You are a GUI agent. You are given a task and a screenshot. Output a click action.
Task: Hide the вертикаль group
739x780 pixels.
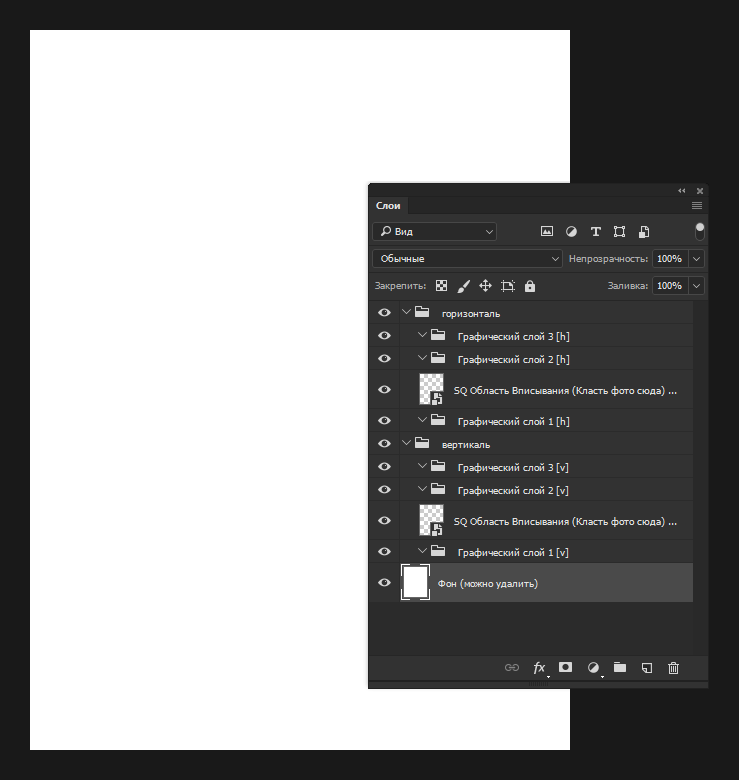pyautogui.click(x=384, y=443)
